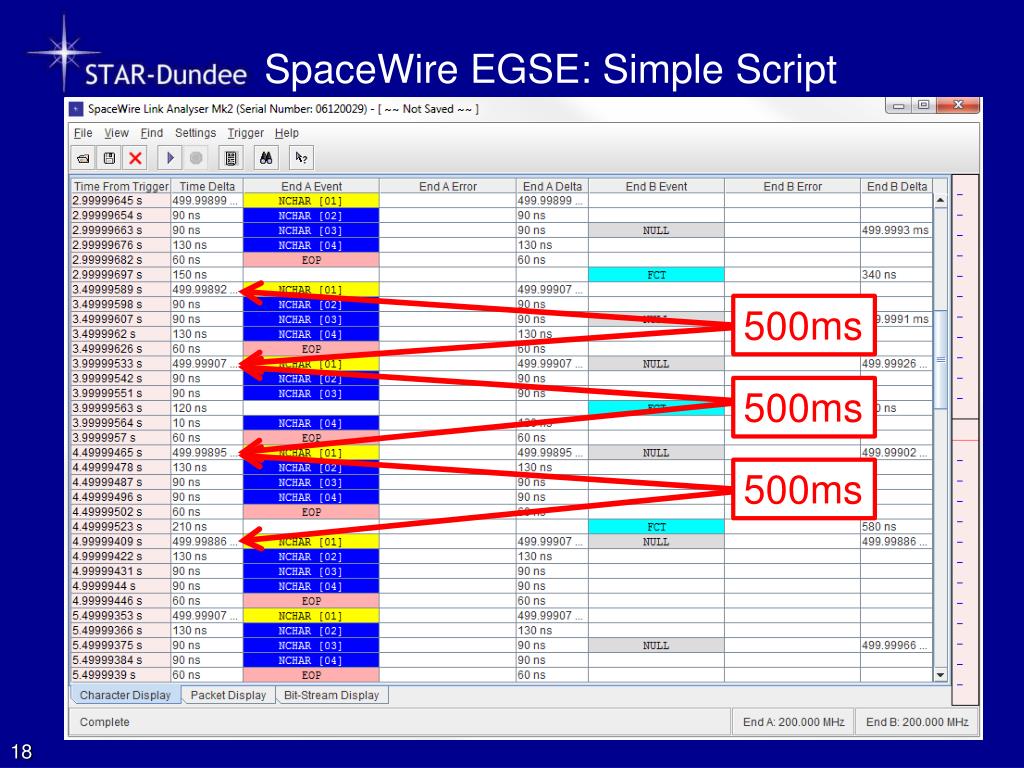Click NCHAR [03] at 4.49999487 s

[311, 483]
